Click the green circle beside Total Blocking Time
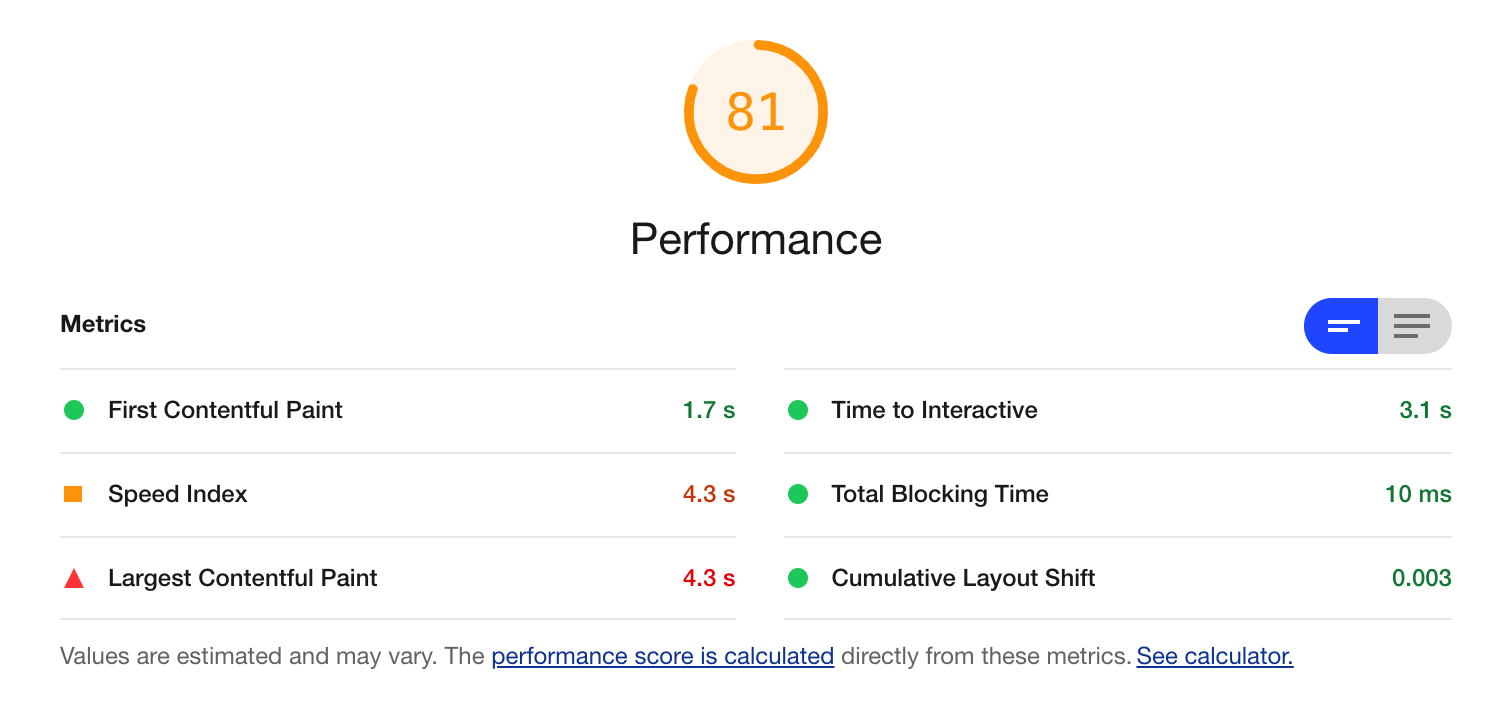 (798, 494)
